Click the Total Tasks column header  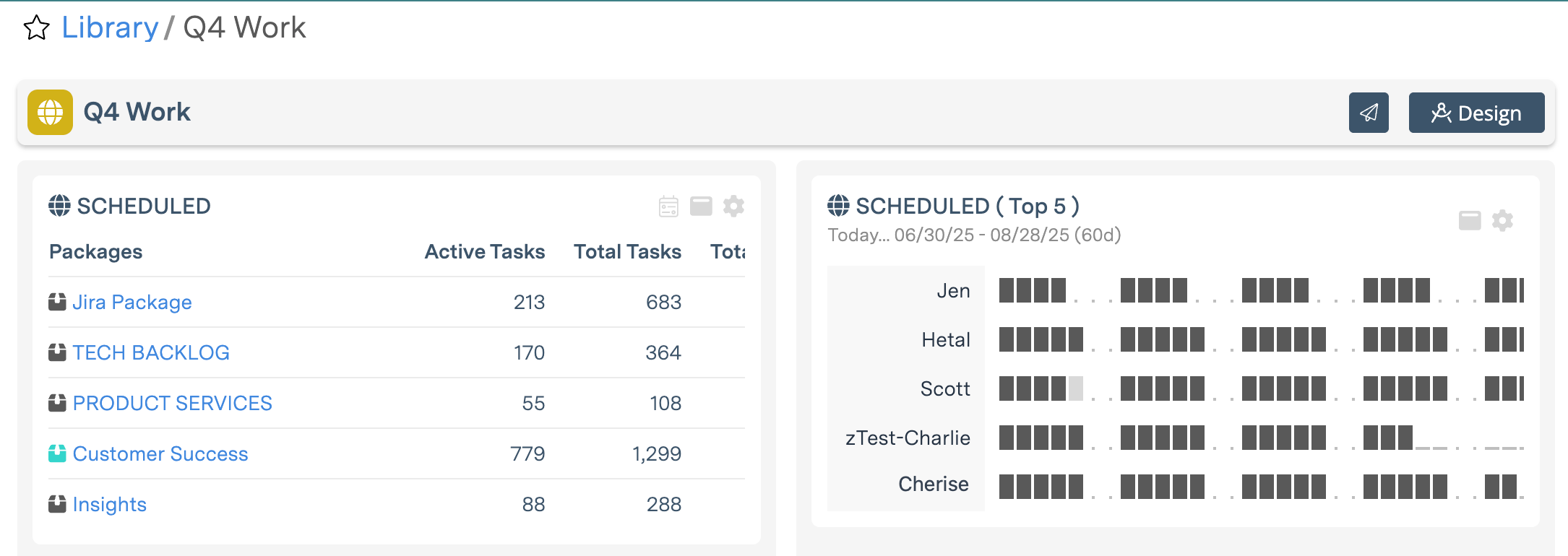(627, 251)
